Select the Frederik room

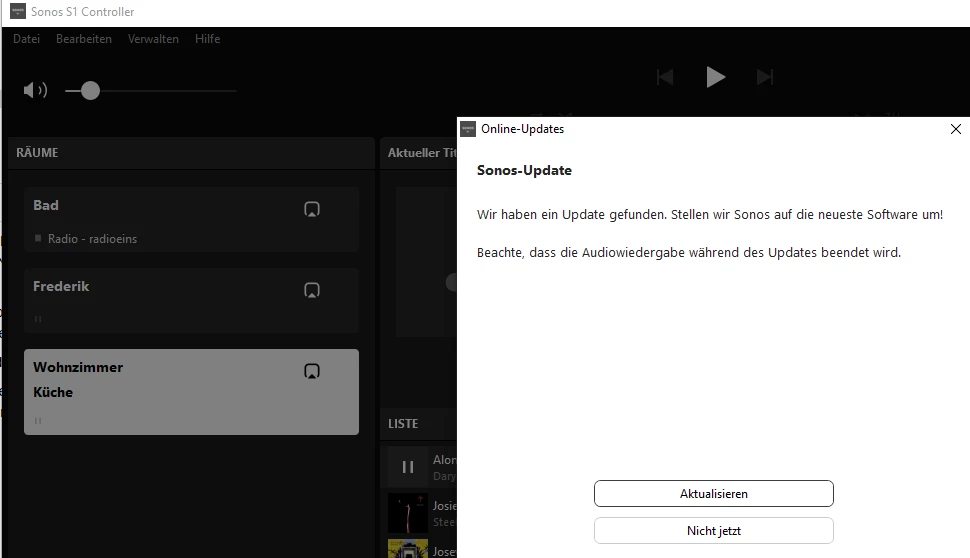(x=191, y=301)
